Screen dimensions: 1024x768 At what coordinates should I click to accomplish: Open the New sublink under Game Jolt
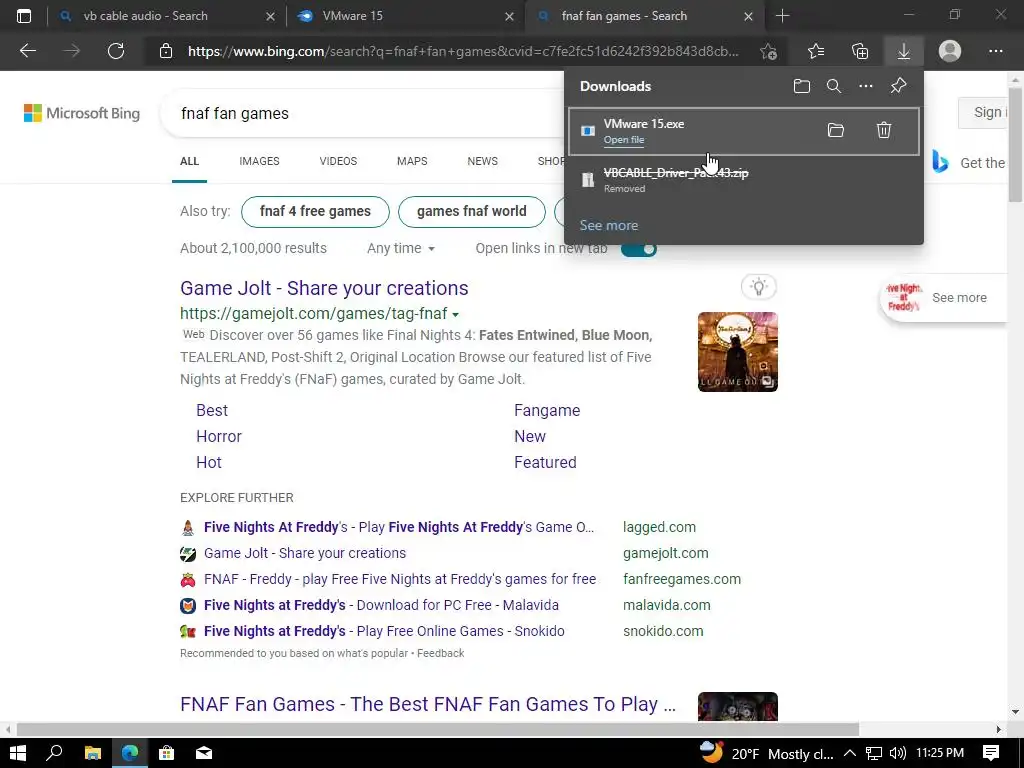(x=530, y=437)
